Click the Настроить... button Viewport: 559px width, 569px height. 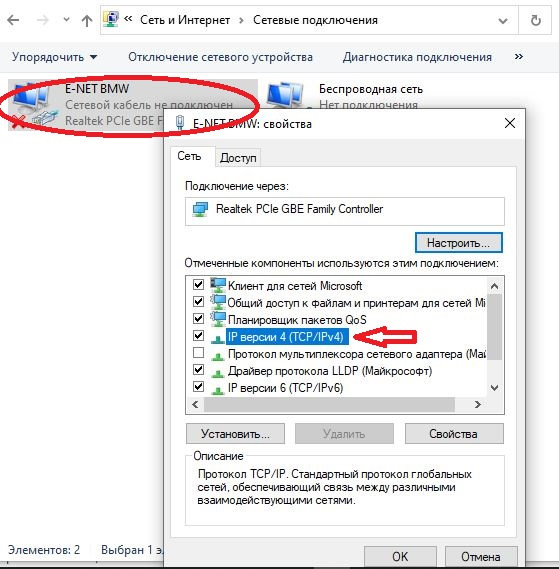click(x=458, y=243)
